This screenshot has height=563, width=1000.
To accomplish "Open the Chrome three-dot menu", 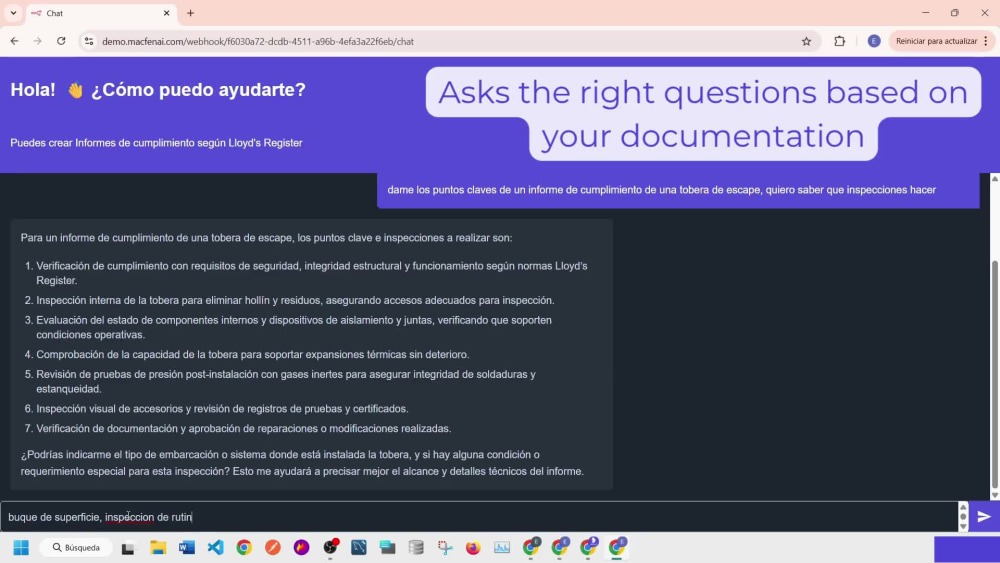I will pyautogui.click(x=986, y=41).
